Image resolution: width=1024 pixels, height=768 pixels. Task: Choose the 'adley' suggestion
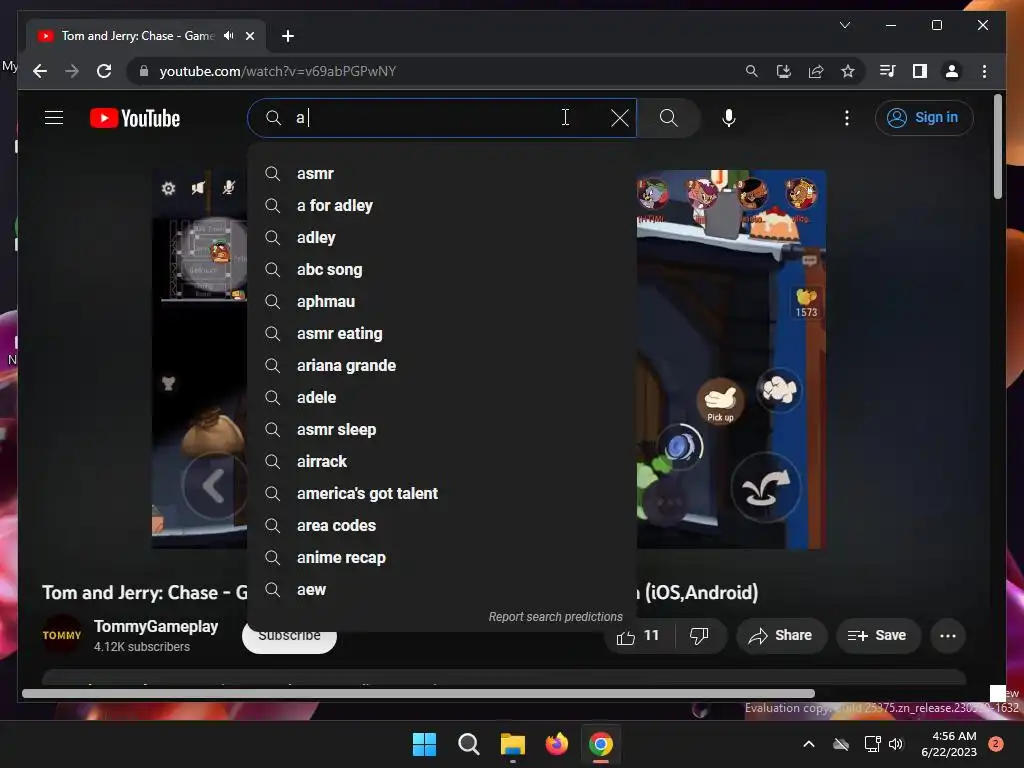point(441,238)
